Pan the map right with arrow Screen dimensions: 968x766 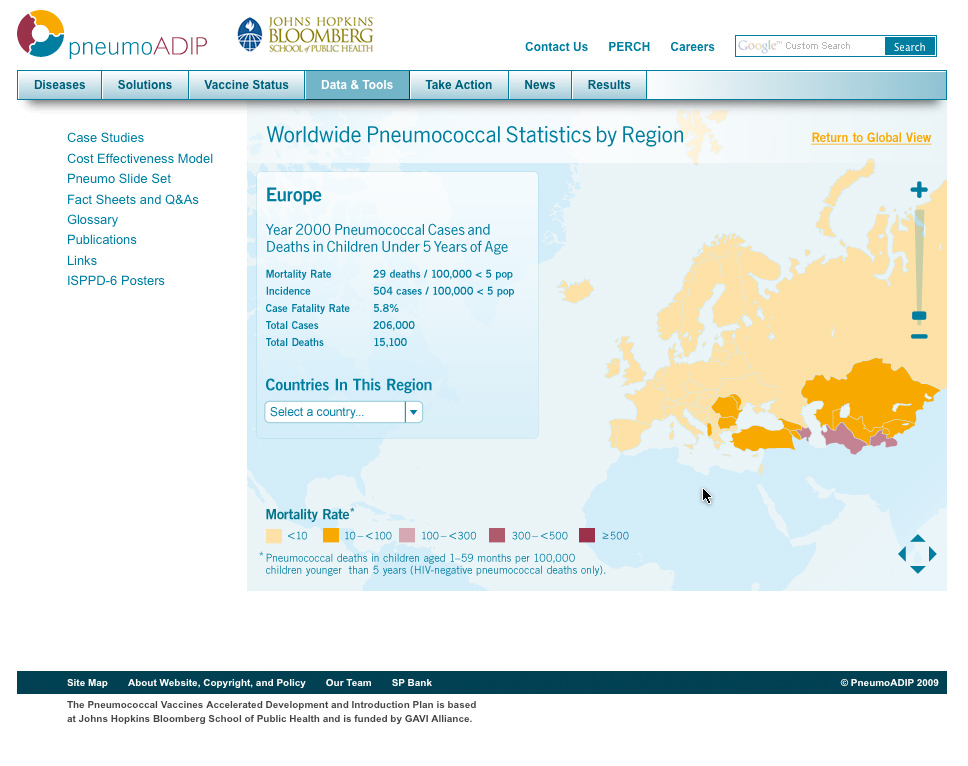click(933, 554)
